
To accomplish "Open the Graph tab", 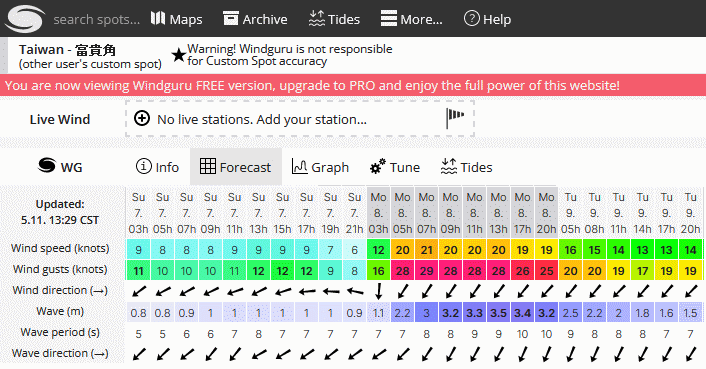I will tap(320, 167).
